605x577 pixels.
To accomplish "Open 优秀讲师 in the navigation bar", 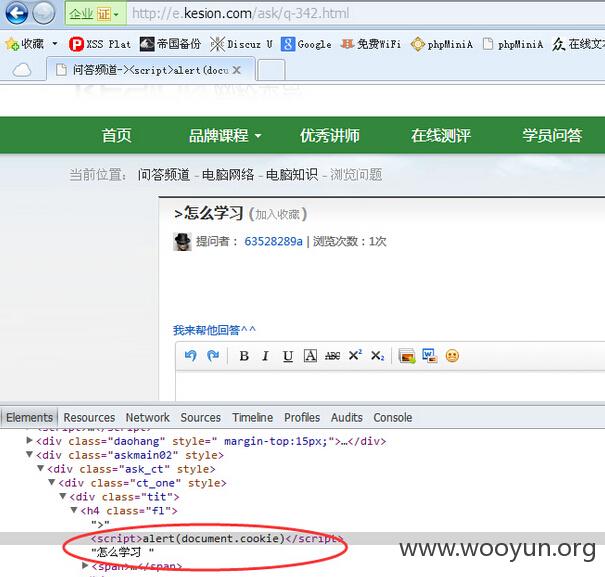I will coord(330,135).
